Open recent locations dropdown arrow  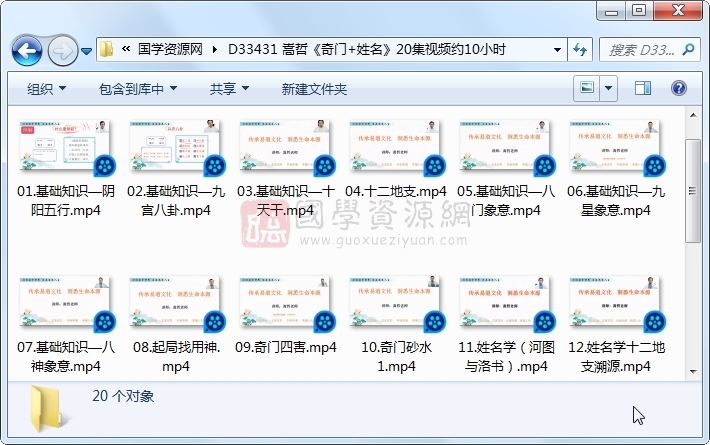86,51
